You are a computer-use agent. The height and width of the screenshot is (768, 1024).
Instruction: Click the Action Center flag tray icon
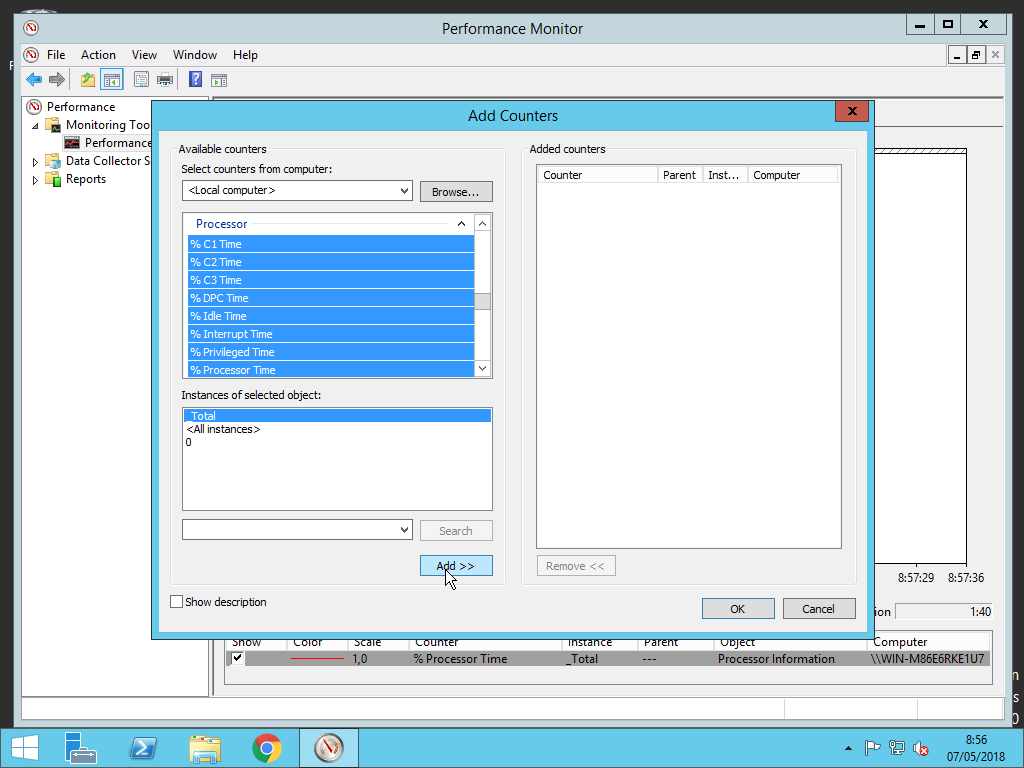[872, 748]
